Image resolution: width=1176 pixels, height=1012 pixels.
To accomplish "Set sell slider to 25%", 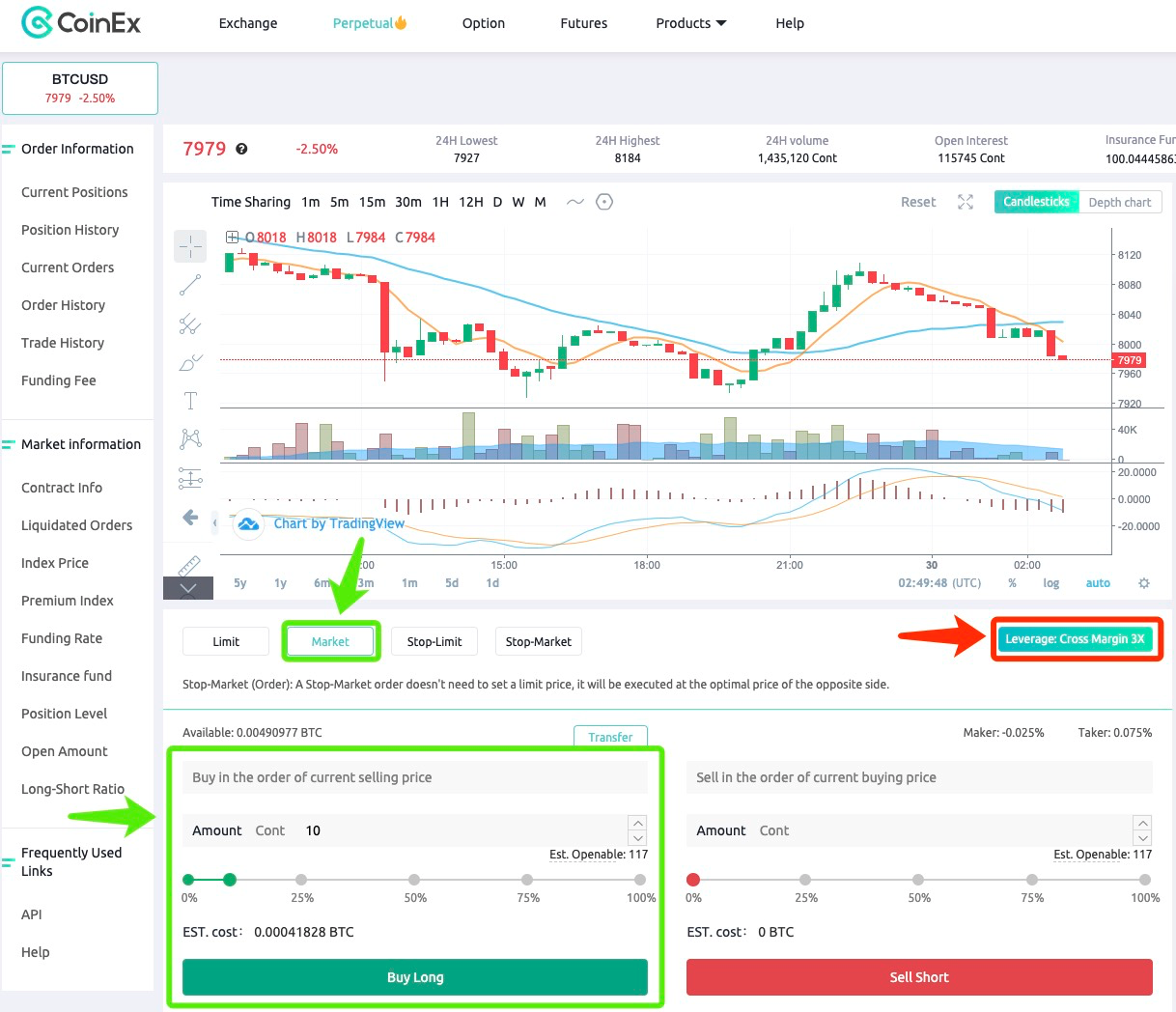I will click(x=805, y=880).
